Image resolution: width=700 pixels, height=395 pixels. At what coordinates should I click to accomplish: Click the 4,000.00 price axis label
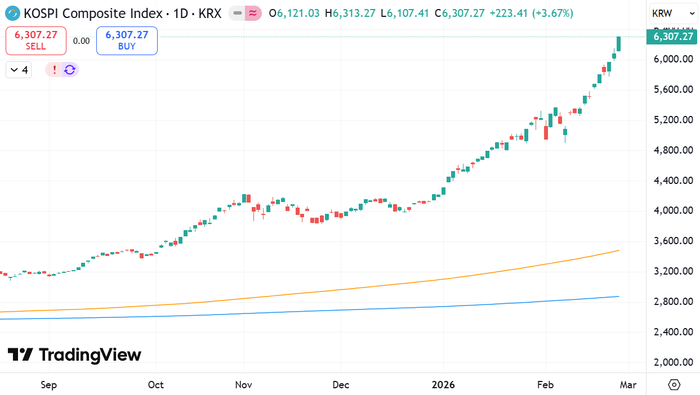673,210
